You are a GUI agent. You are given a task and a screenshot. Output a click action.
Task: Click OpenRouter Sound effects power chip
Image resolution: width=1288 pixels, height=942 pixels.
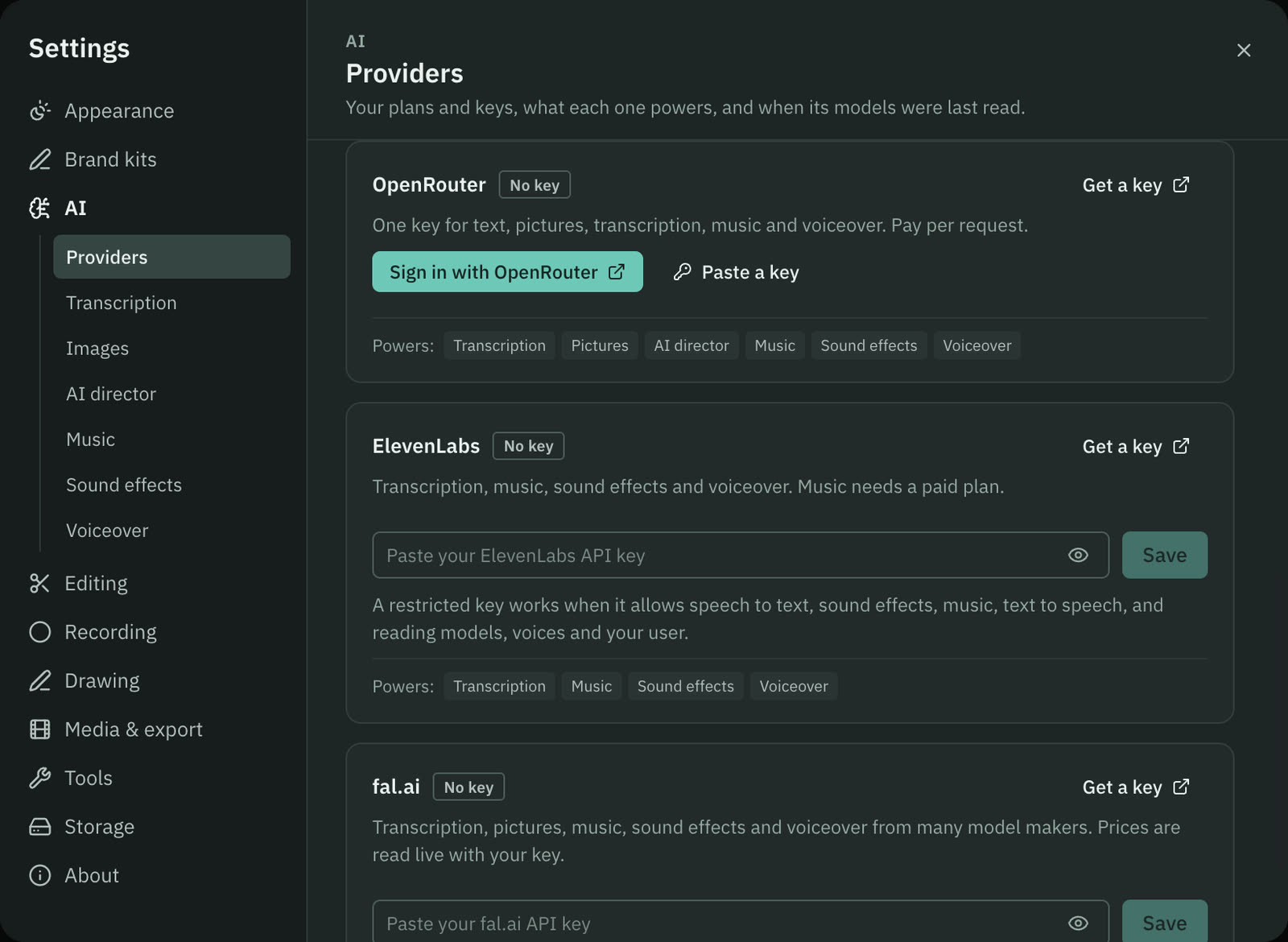(869, 345)
